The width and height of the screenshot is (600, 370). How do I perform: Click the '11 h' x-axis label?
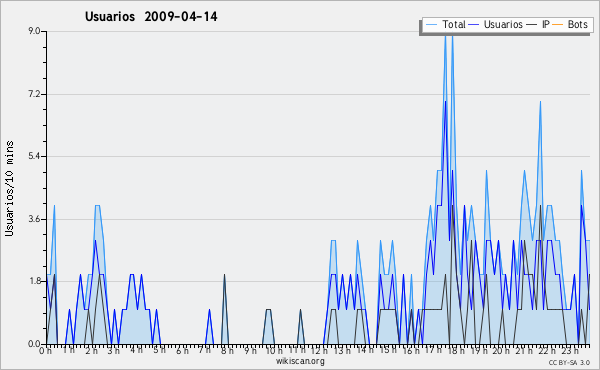click(x=297, y=350)
